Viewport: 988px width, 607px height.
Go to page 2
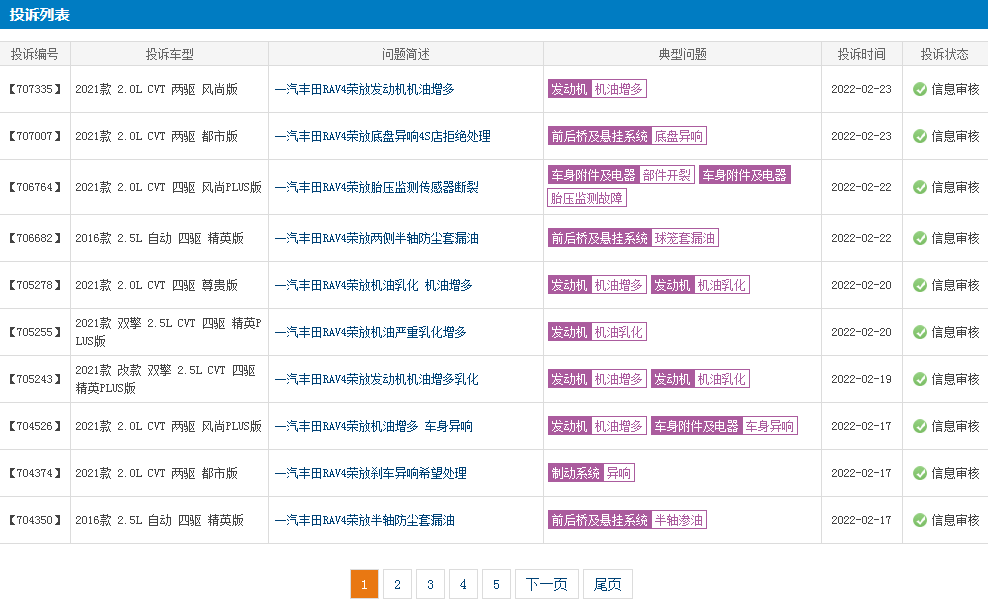coord(397,584)
